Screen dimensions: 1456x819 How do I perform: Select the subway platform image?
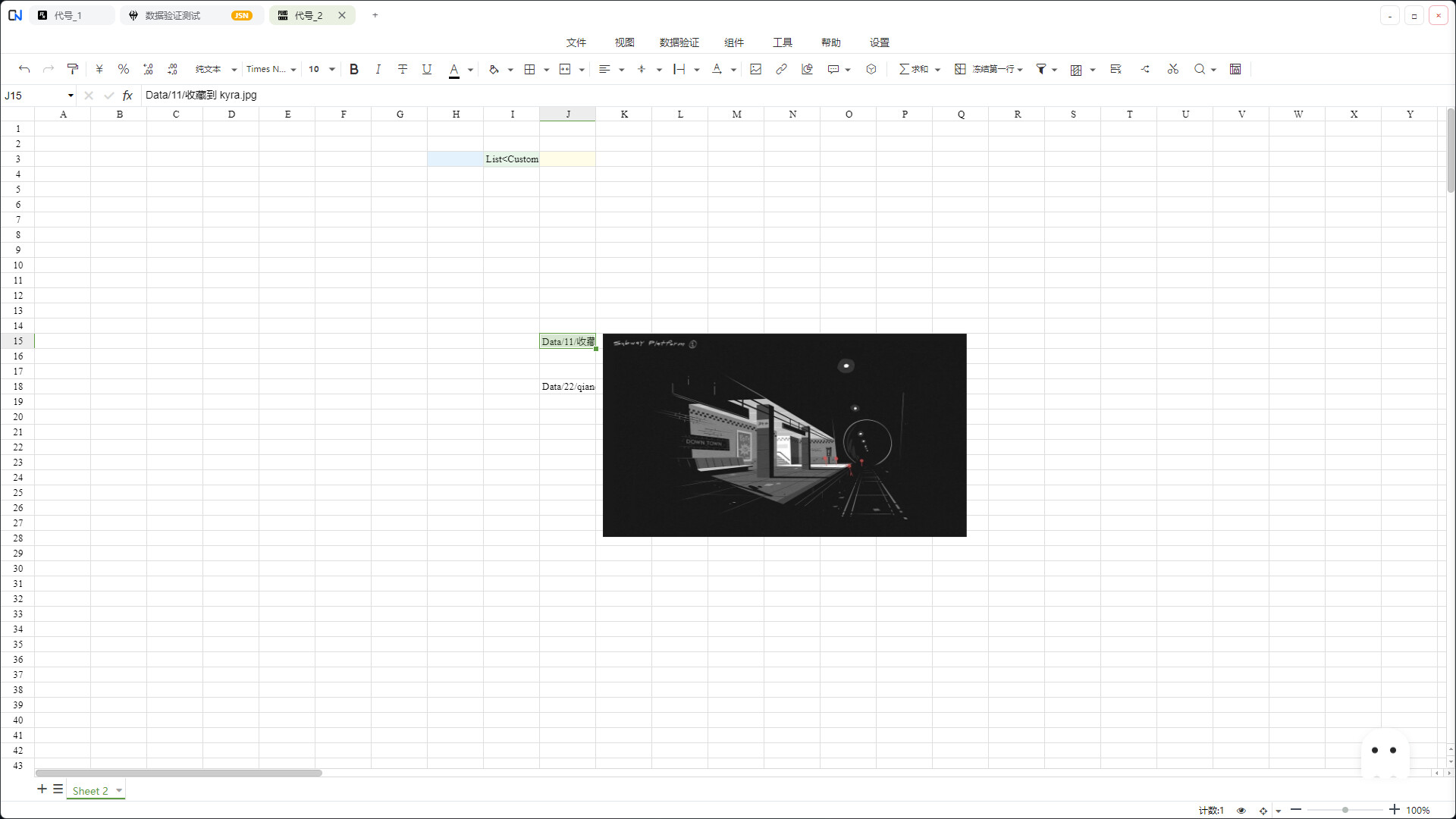[785, 435]
